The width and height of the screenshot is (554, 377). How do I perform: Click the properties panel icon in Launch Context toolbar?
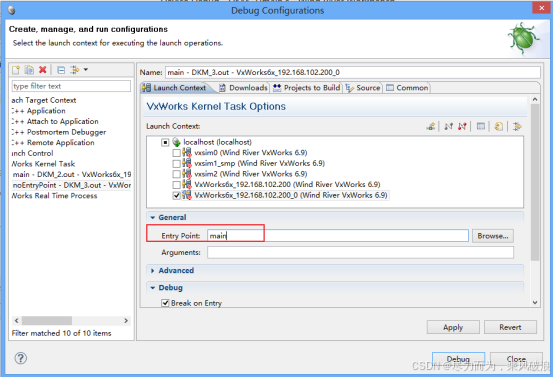[481, 126]
